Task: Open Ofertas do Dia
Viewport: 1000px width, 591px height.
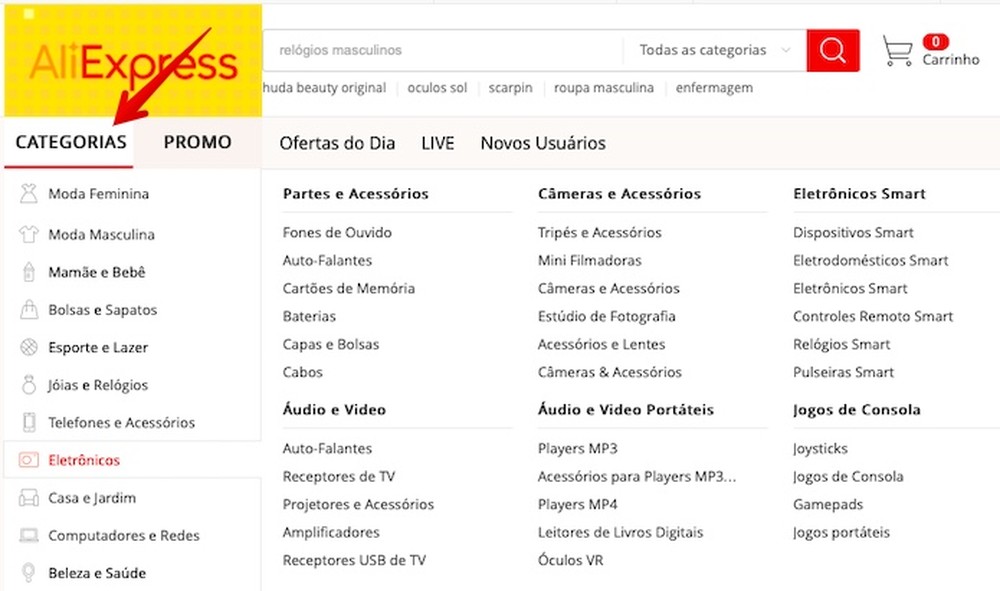Action: pos(336,143)
